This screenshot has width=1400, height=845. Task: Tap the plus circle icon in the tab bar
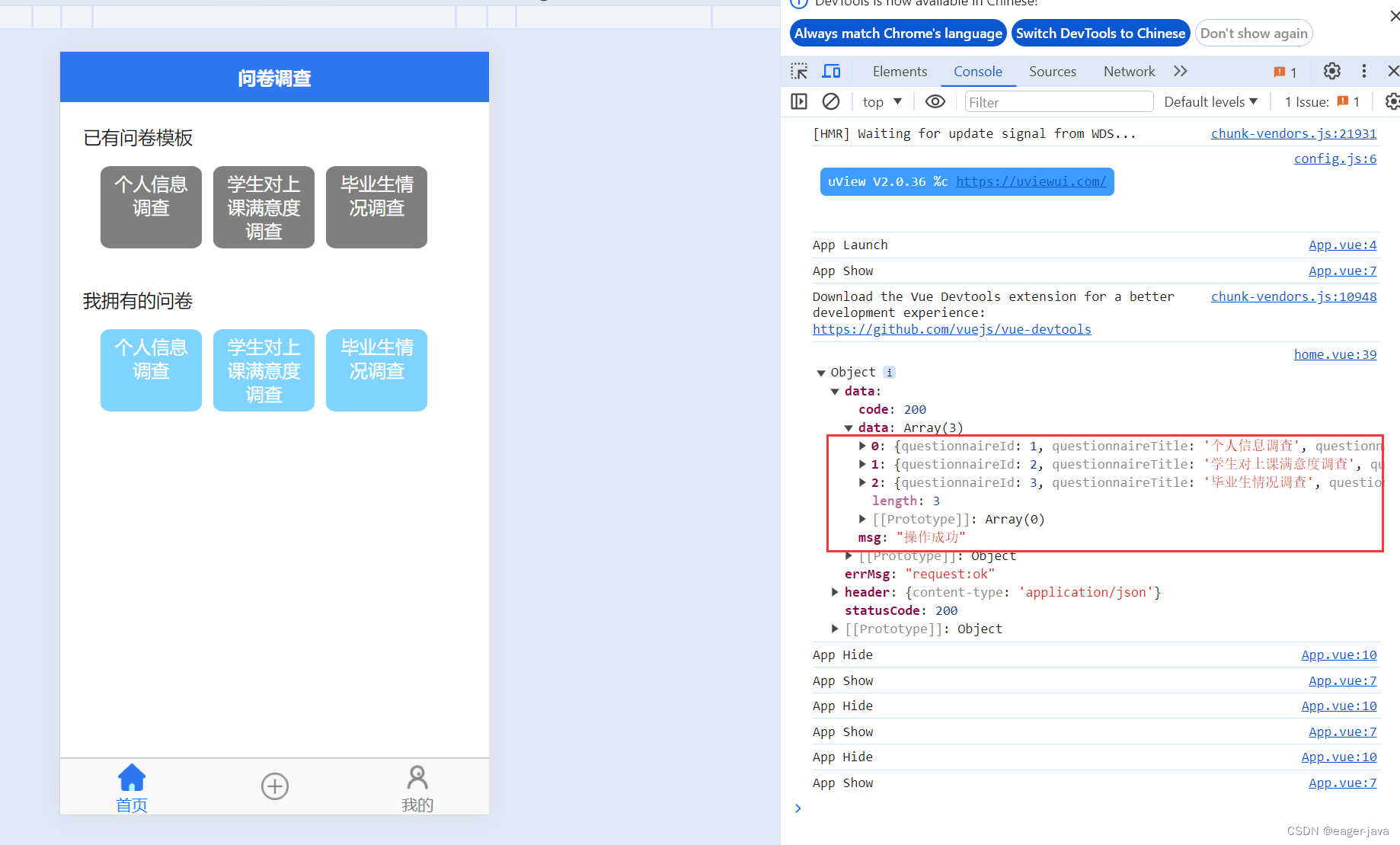275,786
